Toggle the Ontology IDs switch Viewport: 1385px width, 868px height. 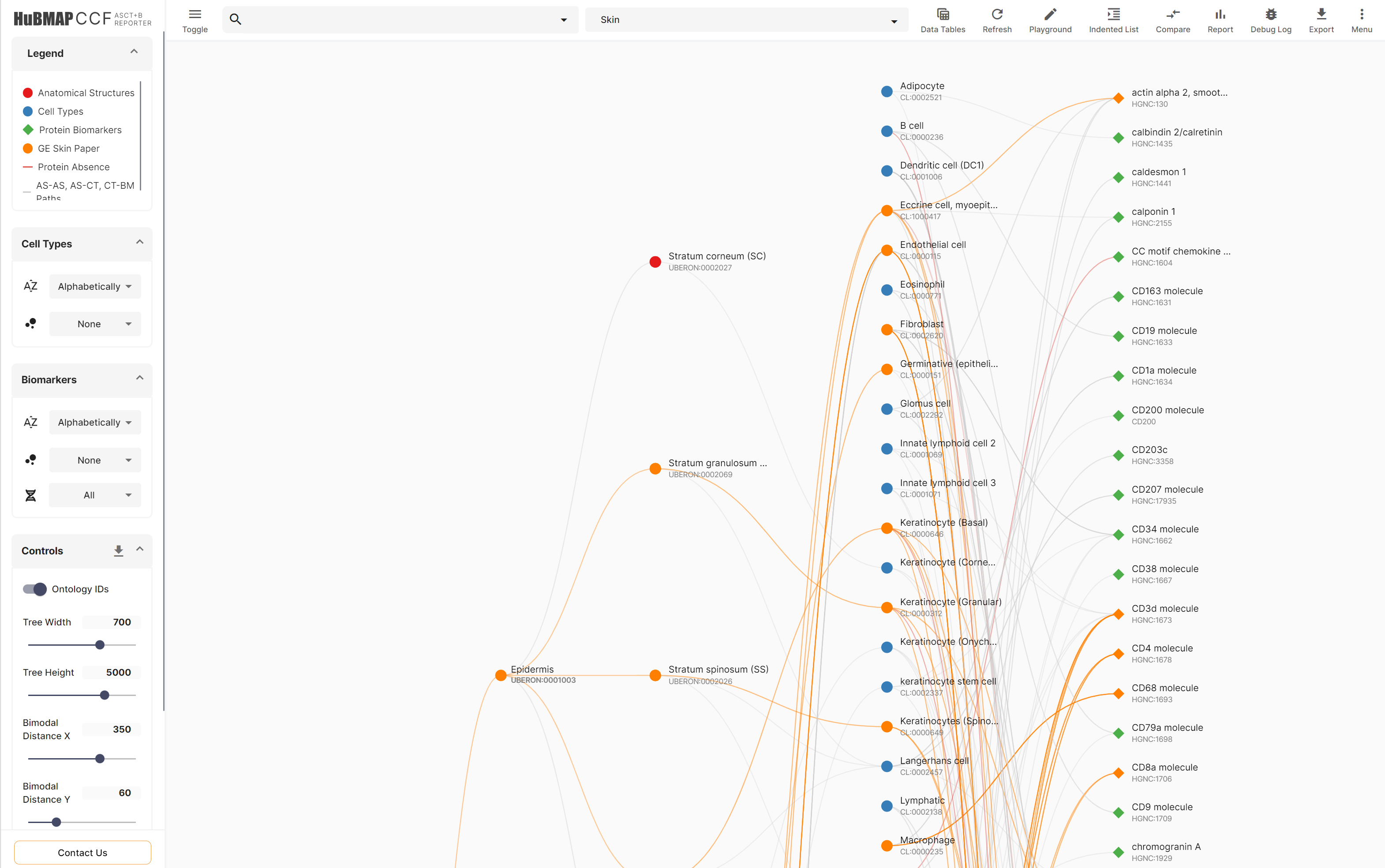[x=34, y=589]
